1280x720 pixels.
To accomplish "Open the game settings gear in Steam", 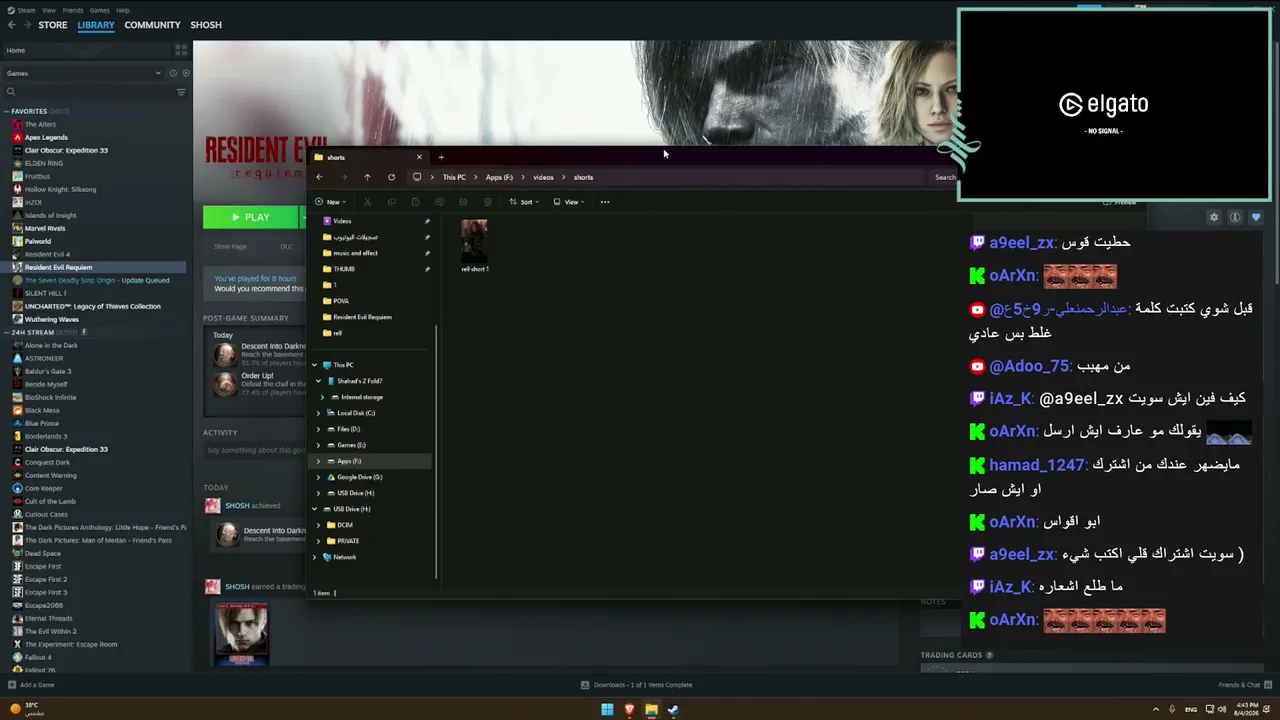I will pos(1214,217).
